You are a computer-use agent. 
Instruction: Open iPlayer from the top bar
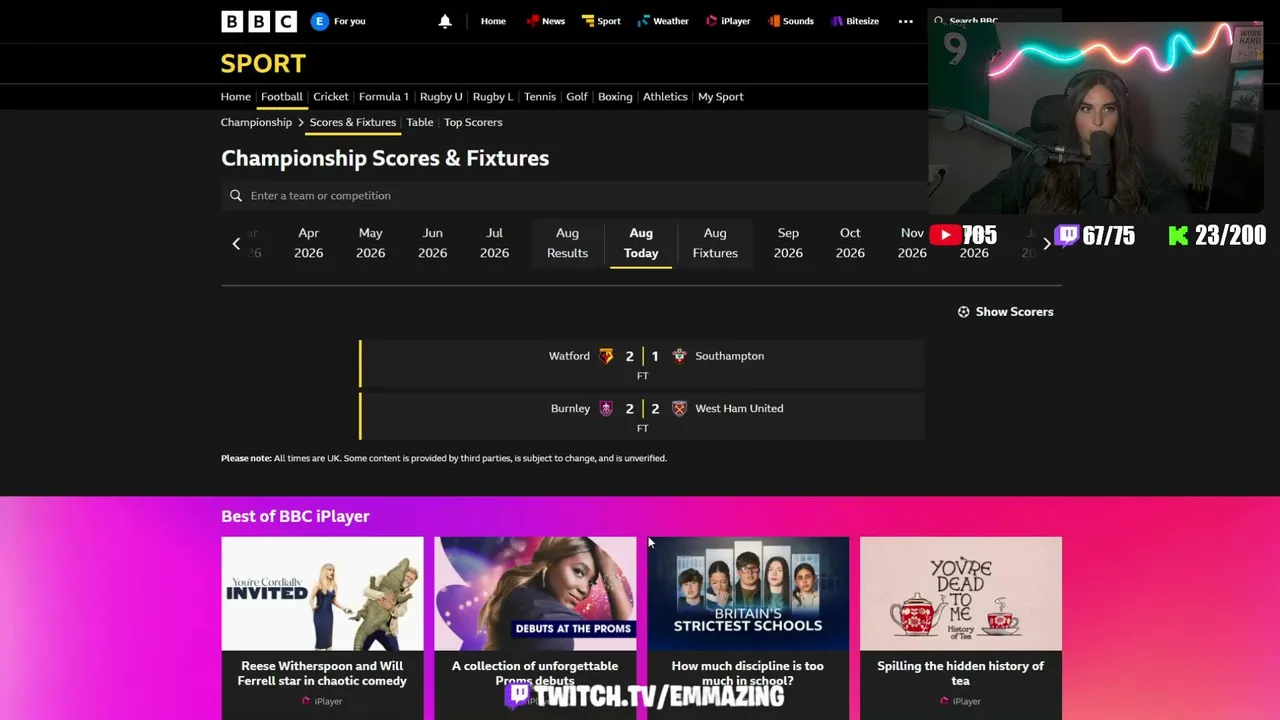pos(728,21)
